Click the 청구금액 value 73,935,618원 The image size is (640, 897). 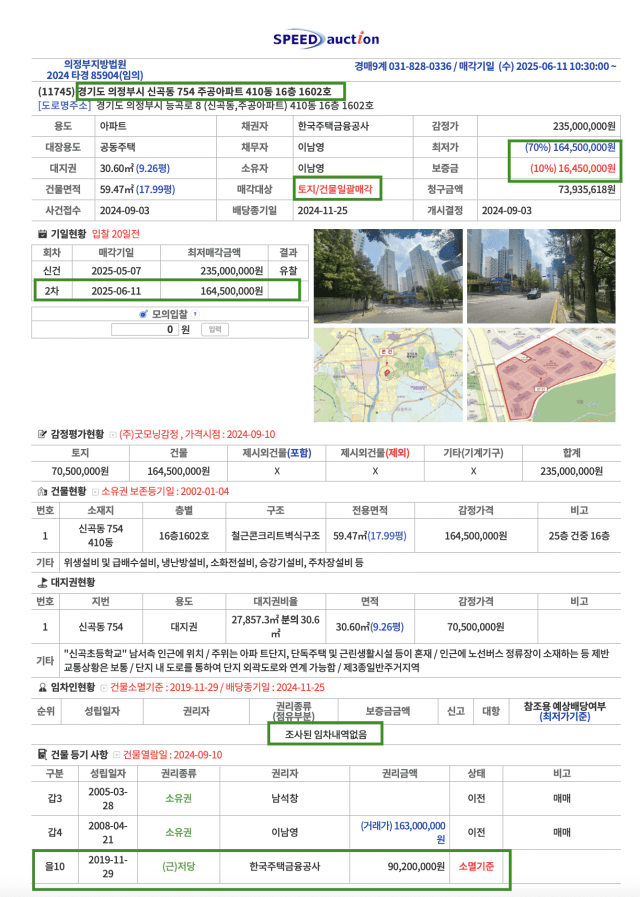pos(587,189)
